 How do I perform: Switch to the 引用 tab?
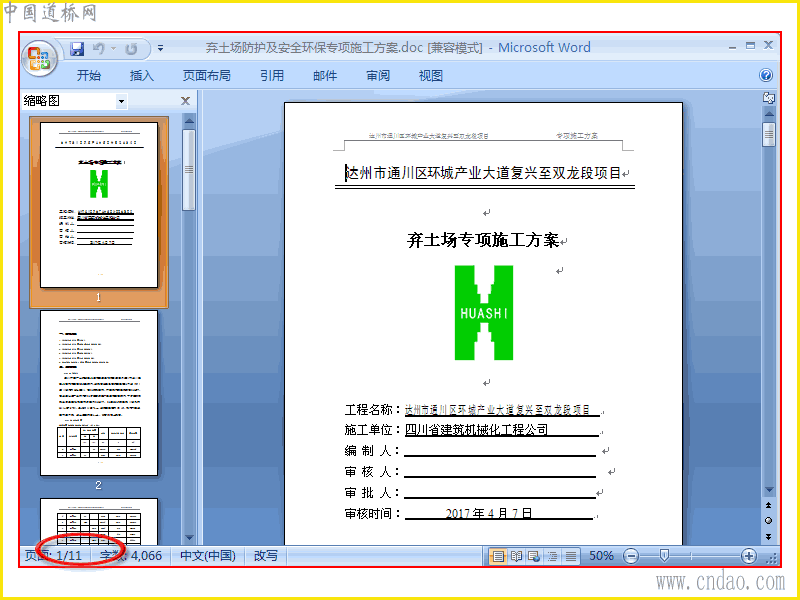[272, 76]
